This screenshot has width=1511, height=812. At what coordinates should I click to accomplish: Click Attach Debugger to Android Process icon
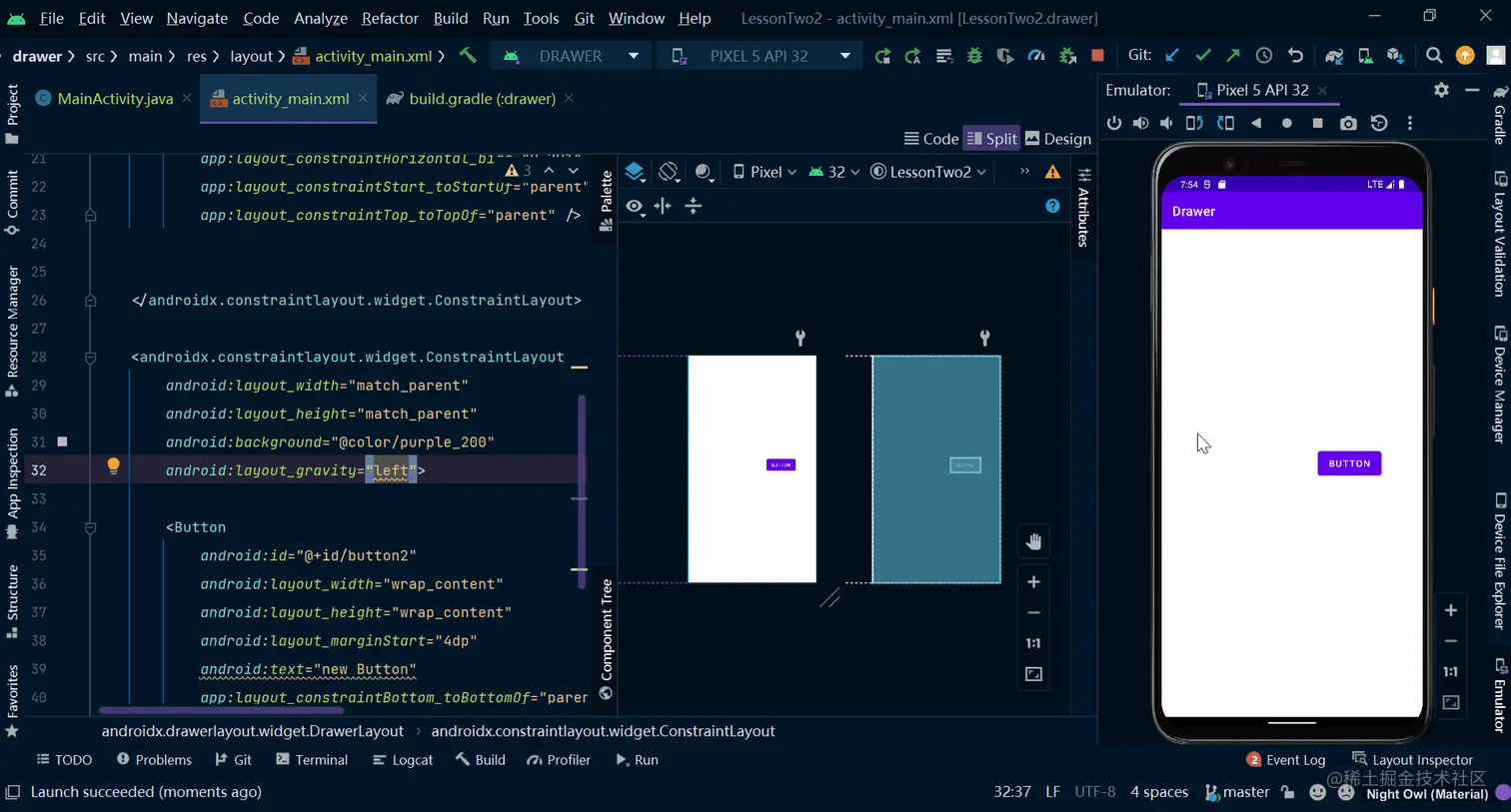1067,56
